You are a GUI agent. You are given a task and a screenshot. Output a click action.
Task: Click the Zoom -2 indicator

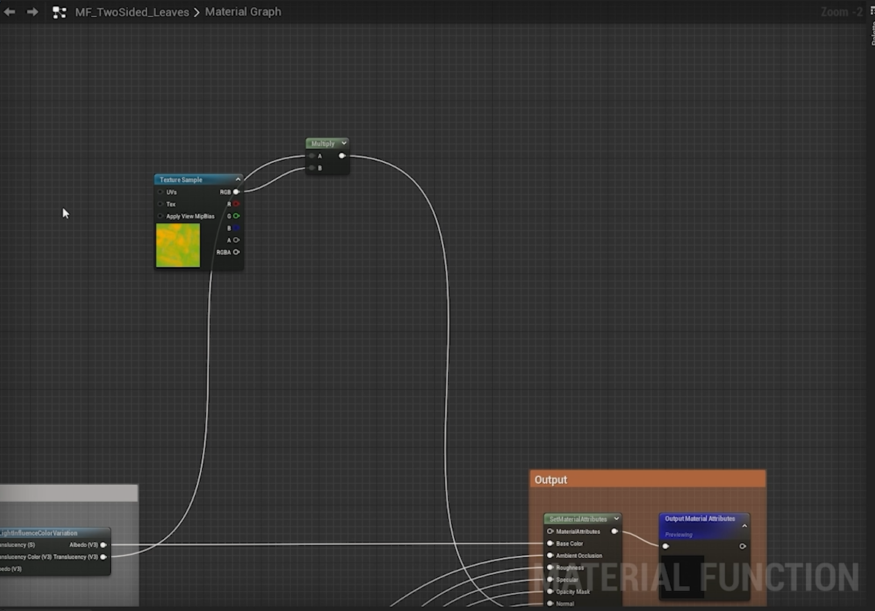(x=842, y=12)
